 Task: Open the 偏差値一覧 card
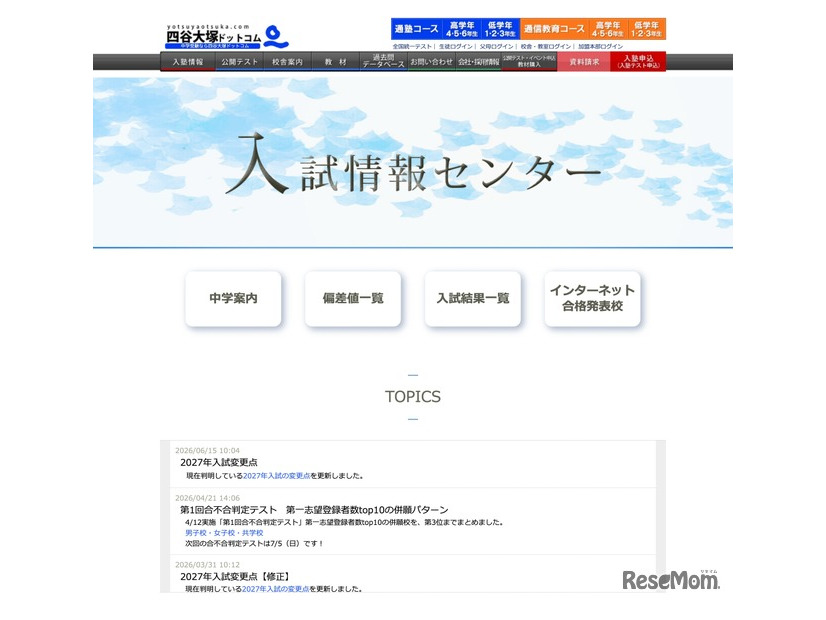(x=353, y=299)
